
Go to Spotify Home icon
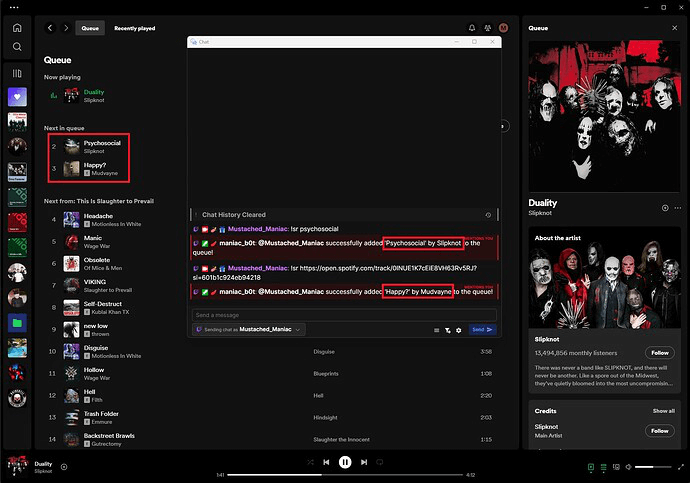tap(17, 28)
